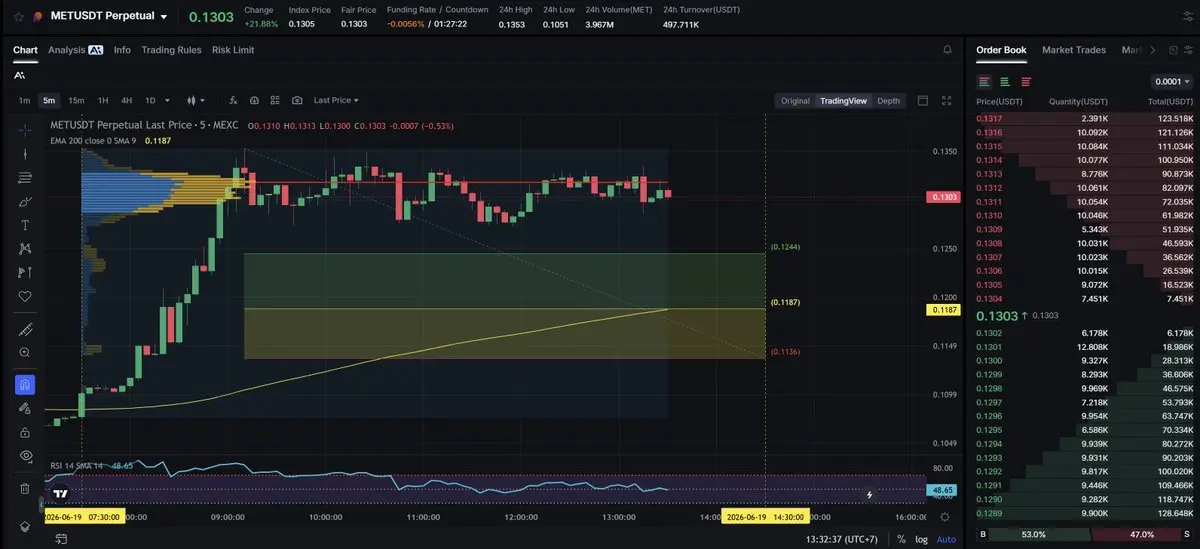This screenshot has width=1200, height=549.
Task: Switch chart view to TradingView
Action: [843, 100]
